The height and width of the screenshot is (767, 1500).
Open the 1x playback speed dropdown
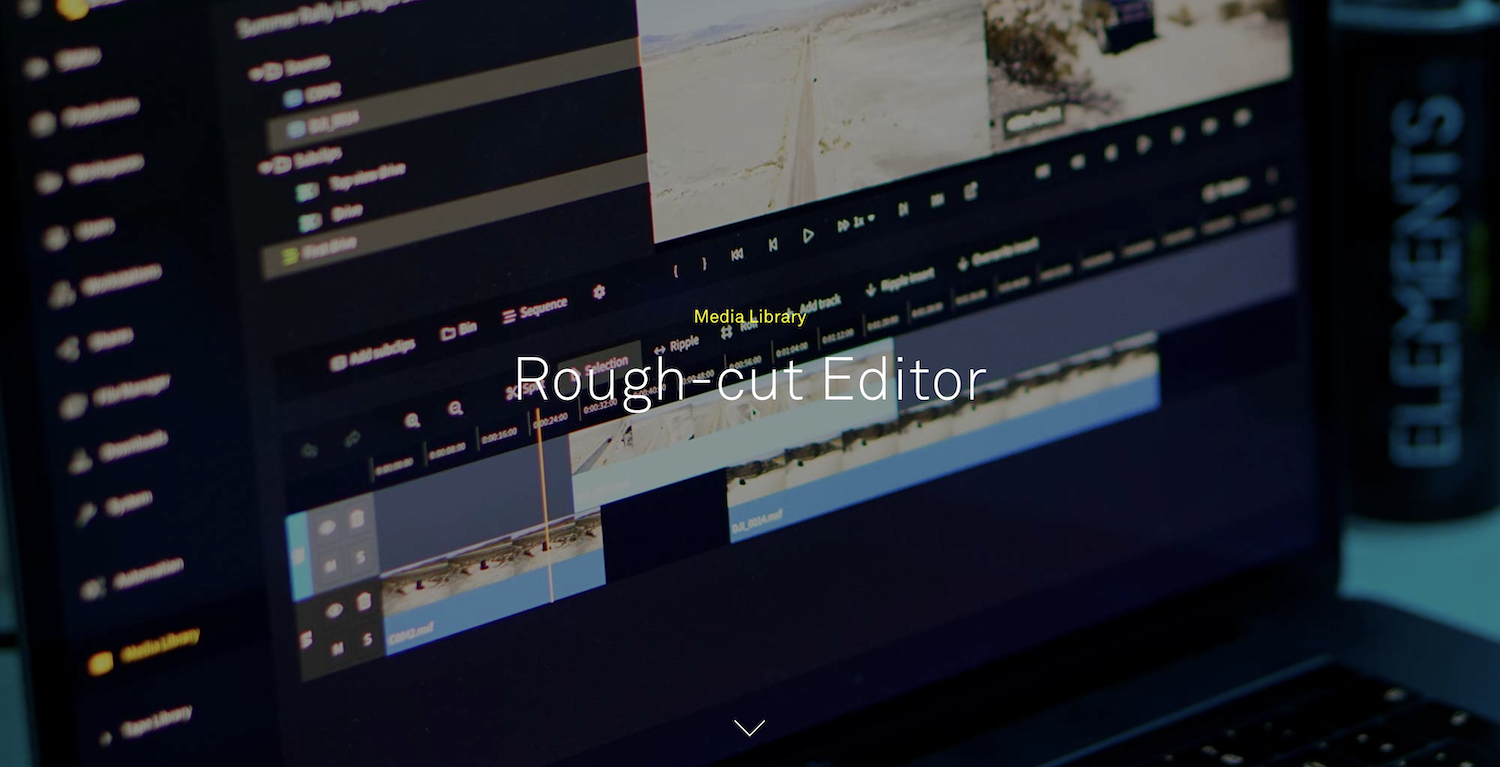[862, 222]
